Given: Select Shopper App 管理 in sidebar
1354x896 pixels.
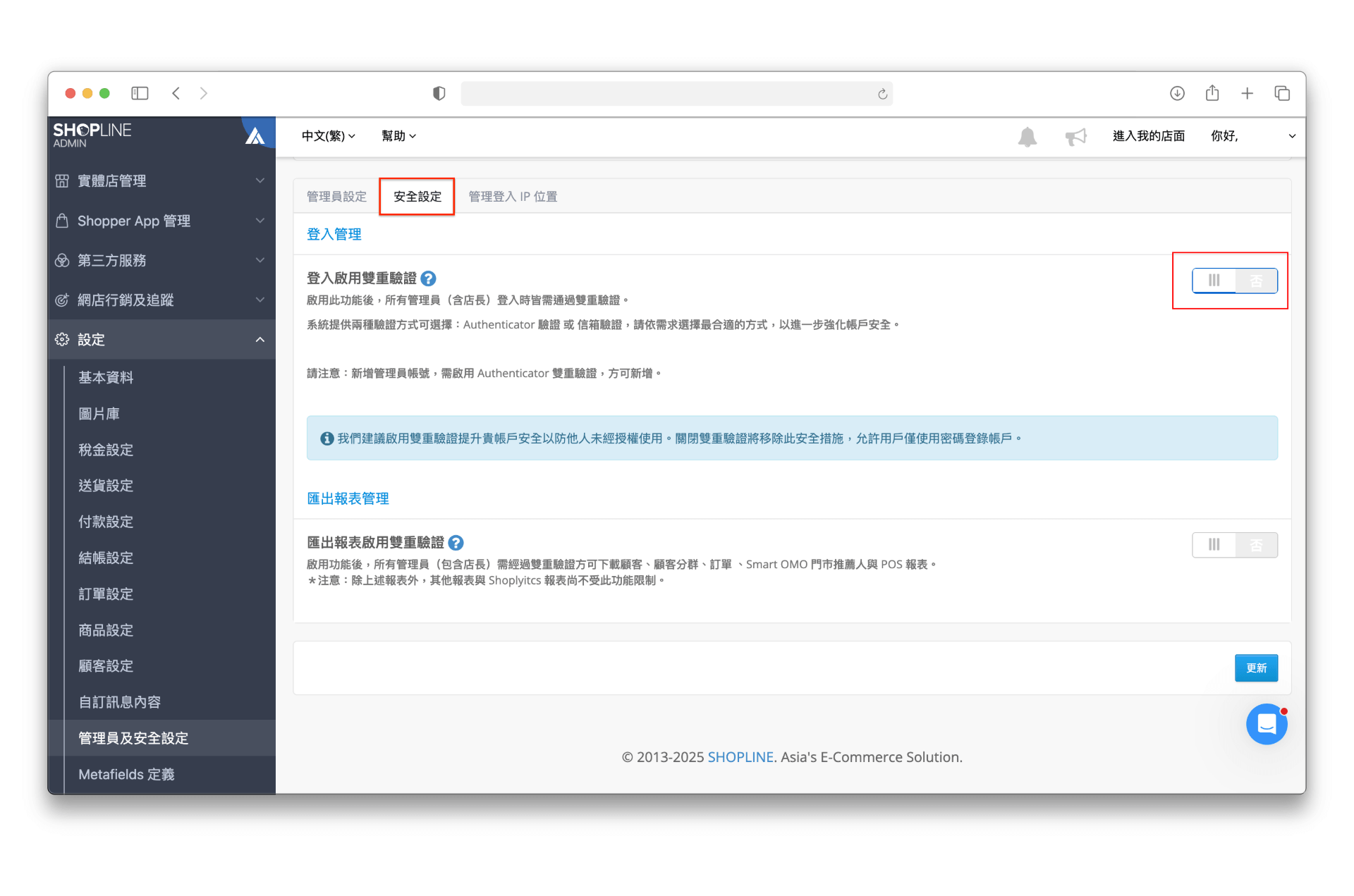Looking at the screenshot, I should 133,221.
